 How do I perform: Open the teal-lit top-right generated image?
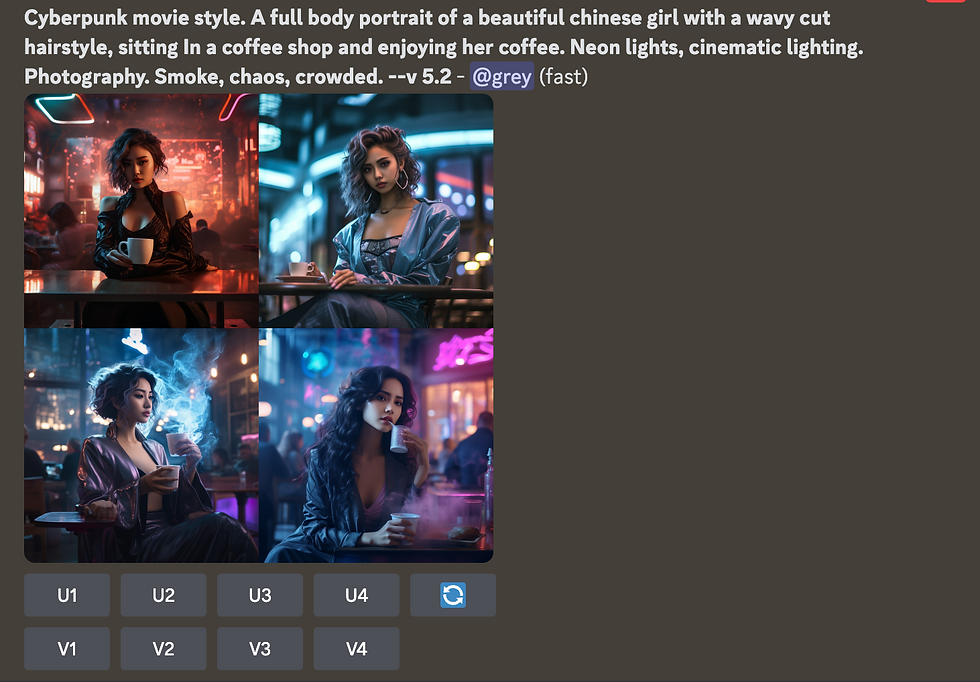[x=376, y=211]
